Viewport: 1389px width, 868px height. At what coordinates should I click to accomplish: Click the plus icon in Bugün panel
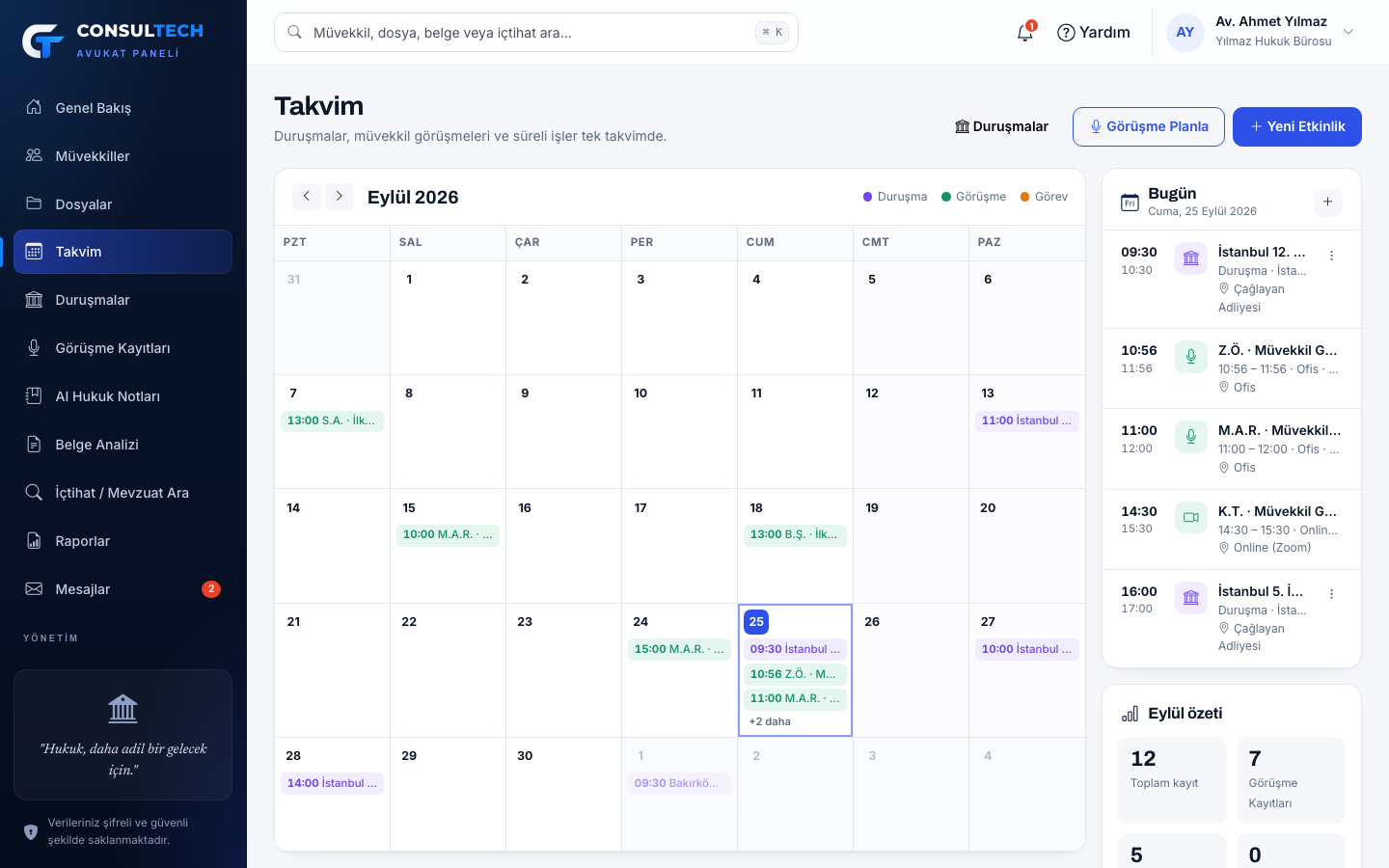[1328, 202]
